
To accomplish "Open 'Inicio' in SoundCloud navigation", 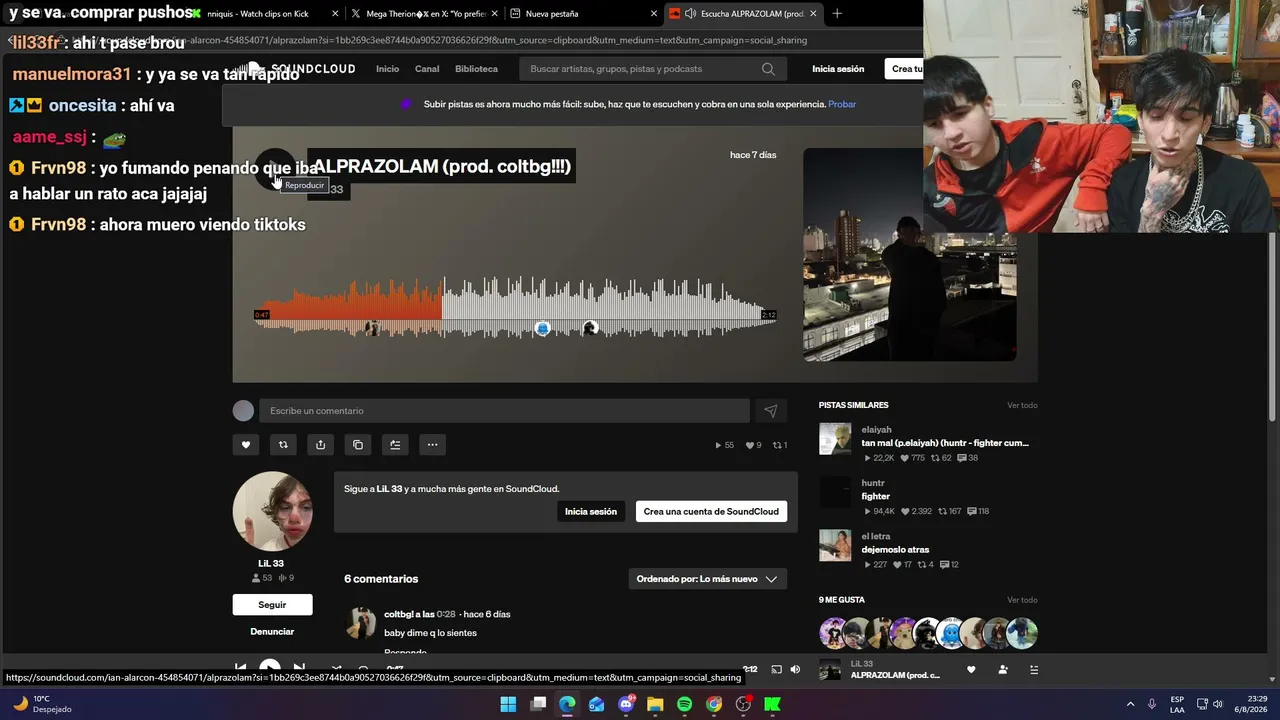I will [x=387, y=69].
